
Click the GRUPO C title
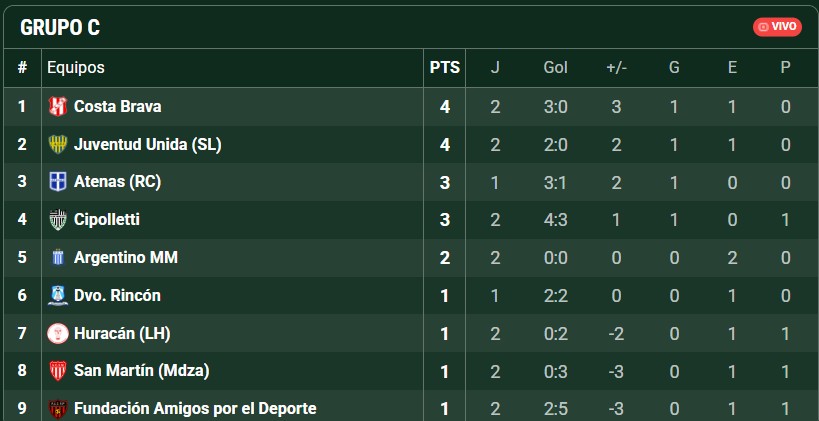pyautogui.click(x=60, y=28)
